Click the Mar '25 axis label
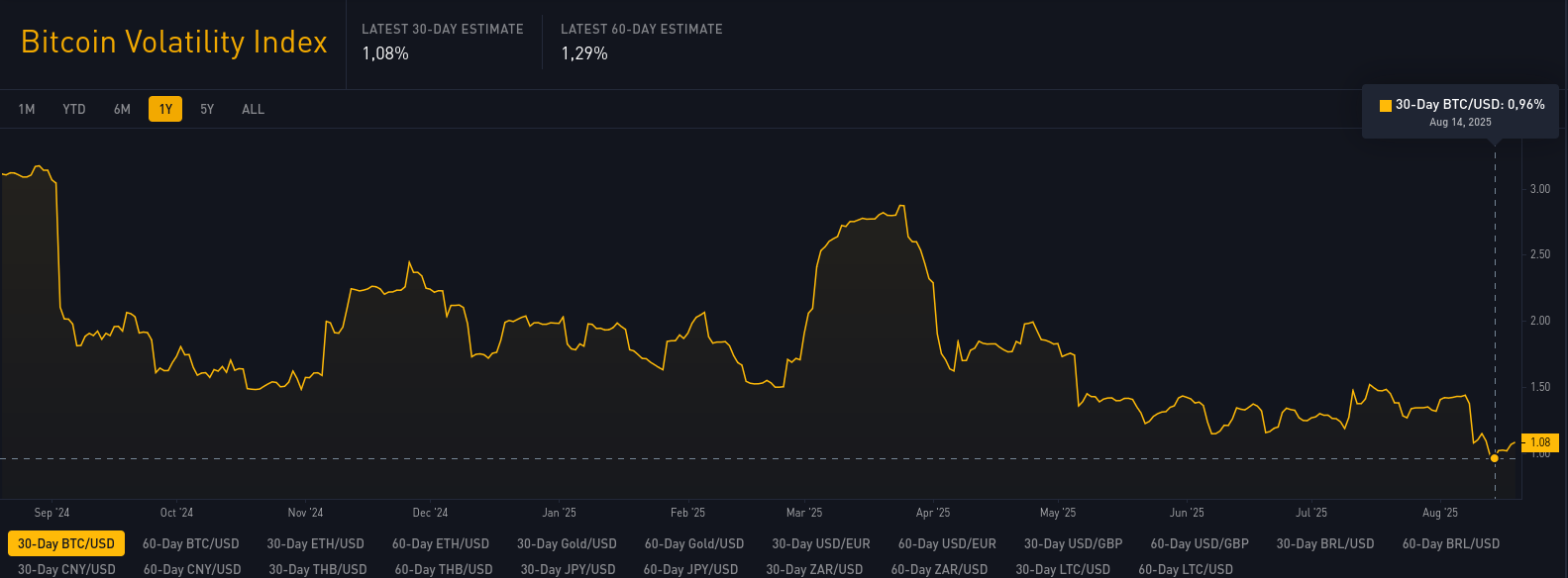The width and height of the screenshot is (1568, 578). pyautogui.click(x=804, y=513)
